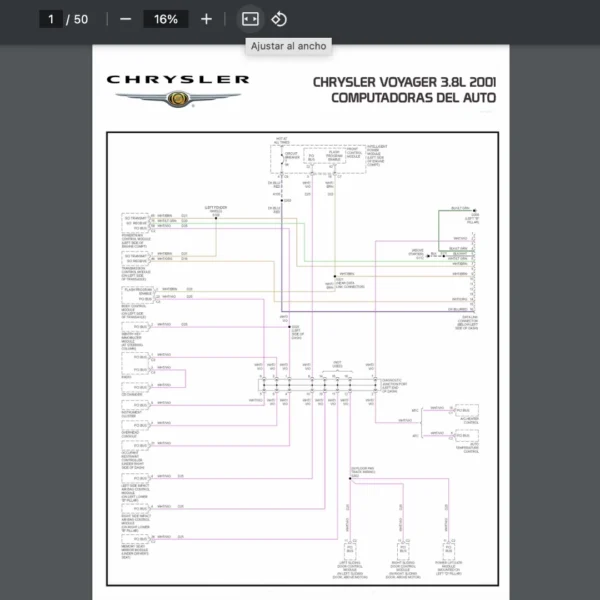Screen dimensions: 600x600
Task: Zoom out with the minus icon
Action: 126,19
